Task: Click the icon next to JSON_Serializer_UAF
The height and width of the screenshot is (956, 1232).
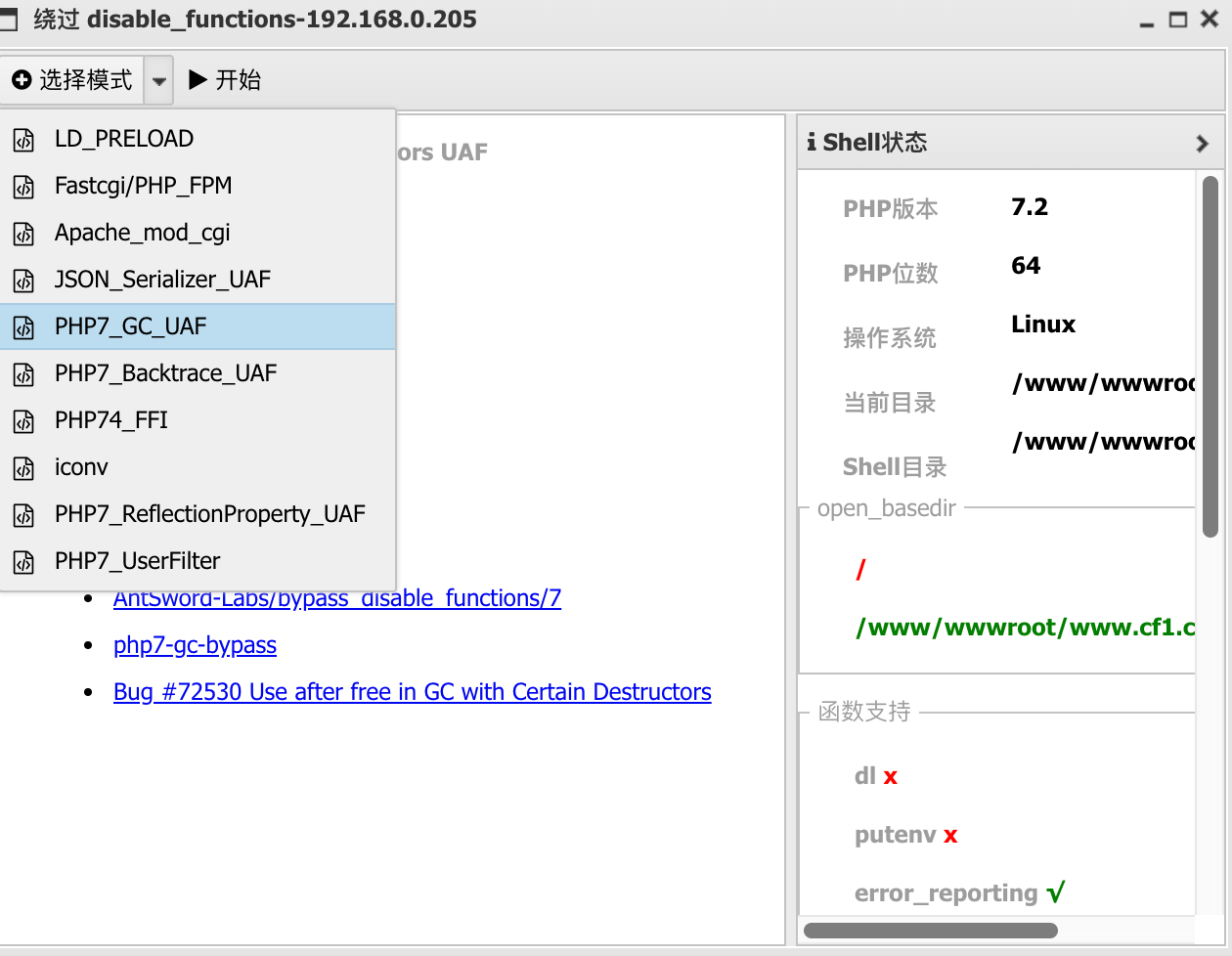Action: 23,281
